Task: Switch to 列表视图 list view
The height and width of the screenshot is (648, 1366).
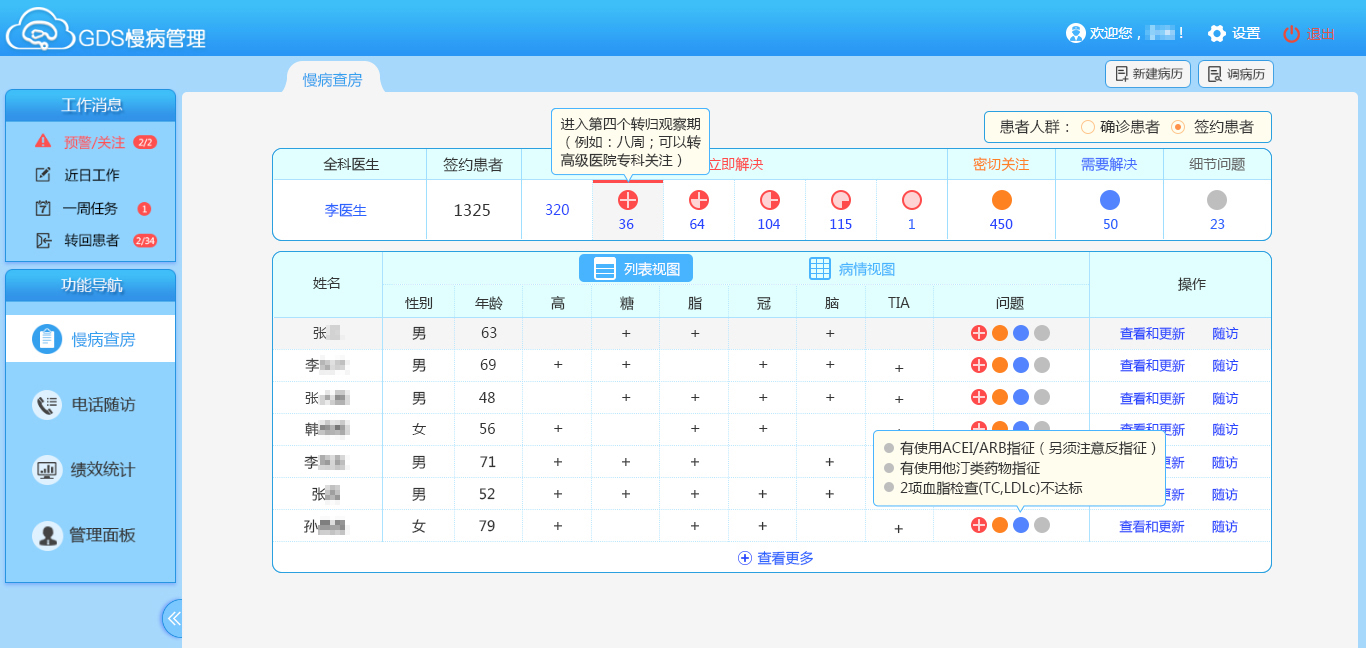Action: [636, 268]
